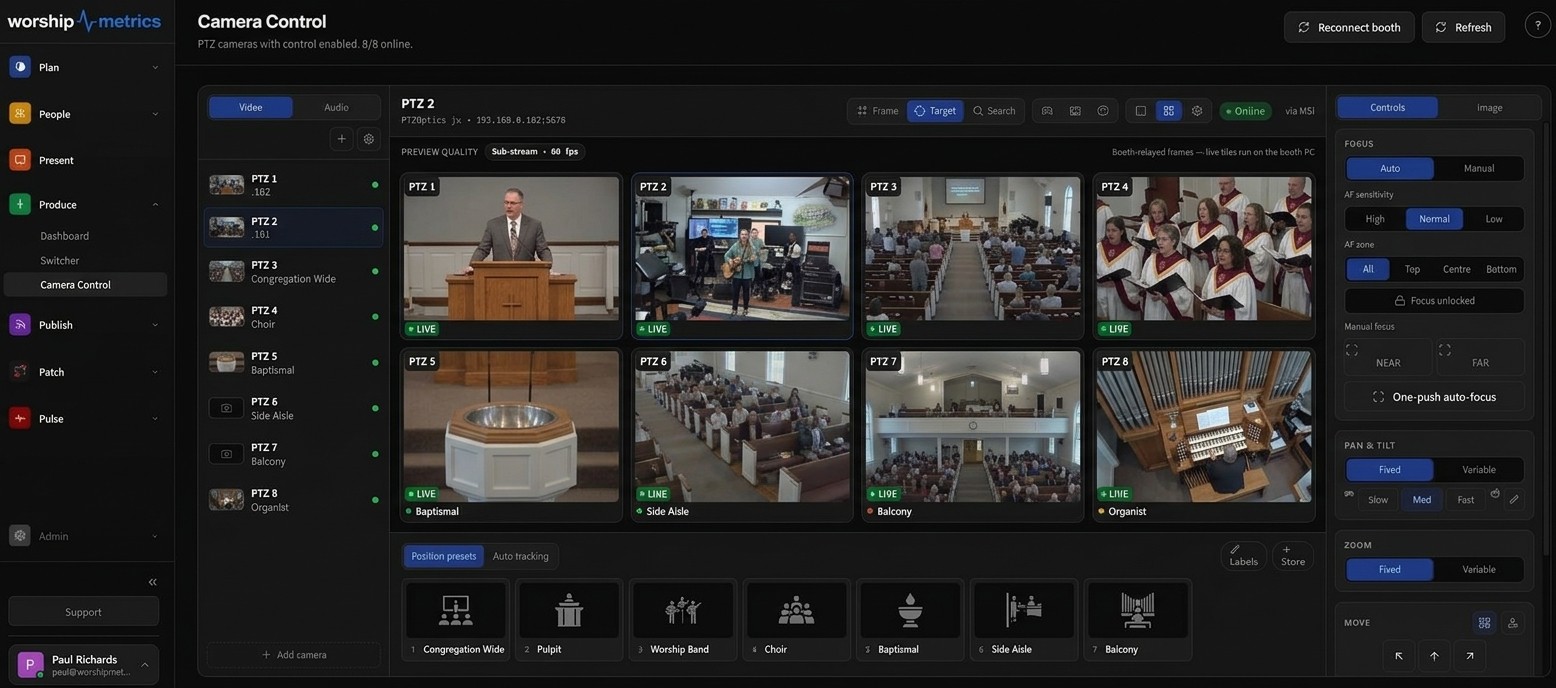
Task: Open the Switcher page
Action: click(x=60, y=260)
